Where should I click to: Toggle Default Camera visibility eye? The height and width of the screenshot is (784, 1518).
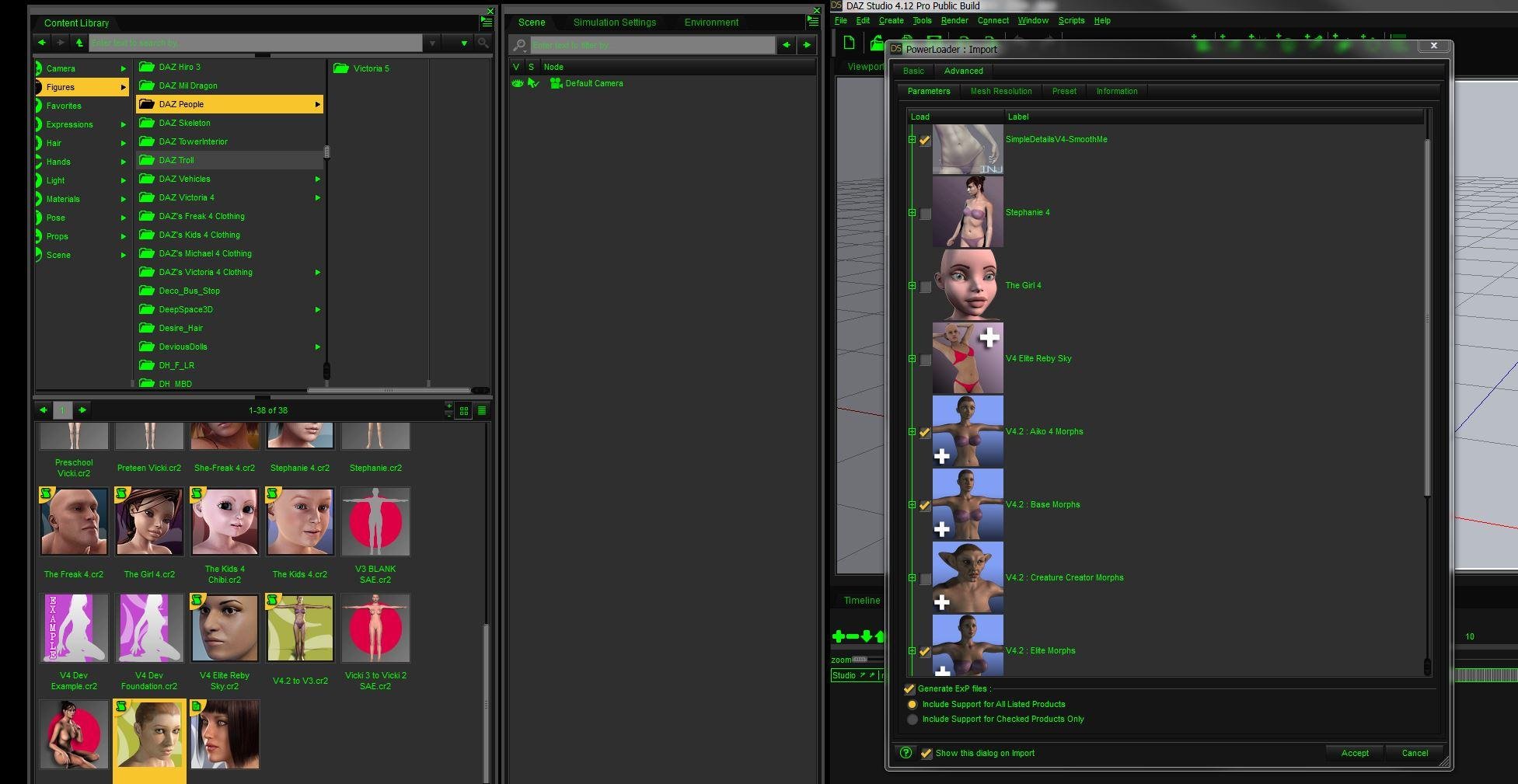coord(517,83)
